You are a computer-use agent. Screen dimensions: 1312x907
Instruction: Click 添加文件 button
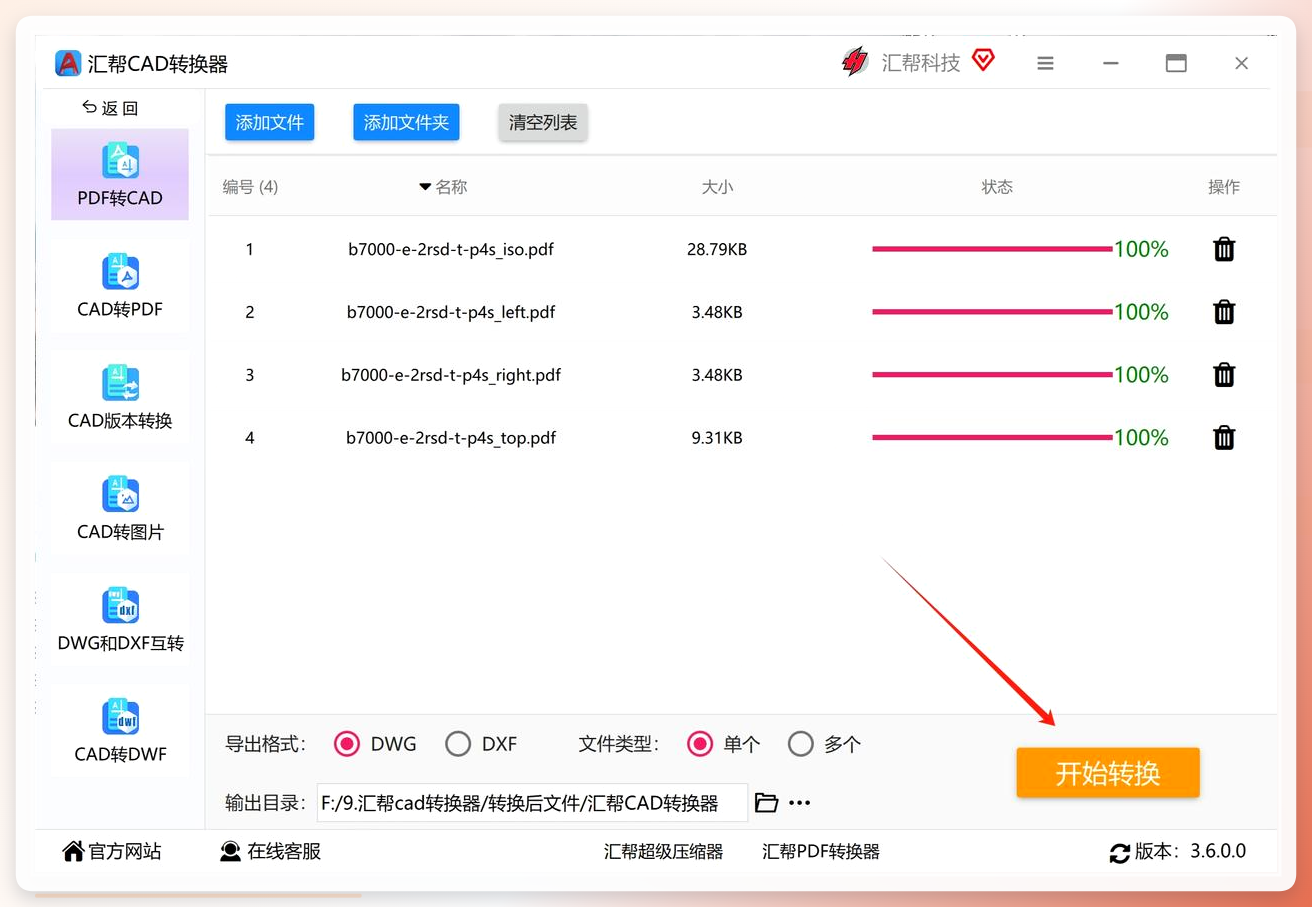pyautogui.click(x=270, y=123)
